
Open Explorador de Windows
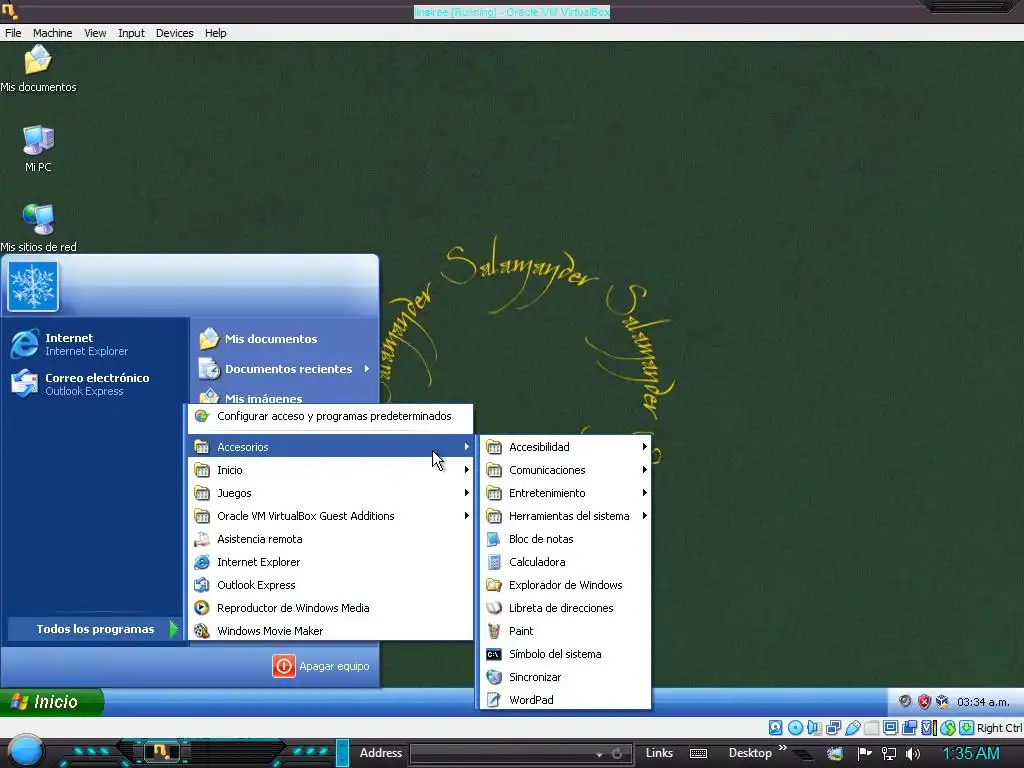(x=566, y=585)
